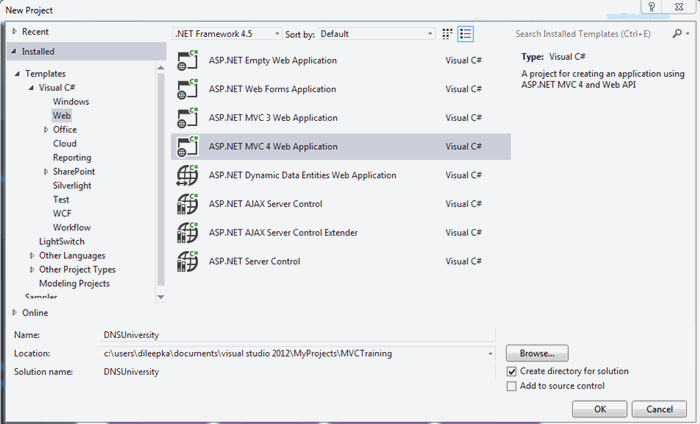Select the Windows template category
Image resolution: width=700 pixels, height=424 pixels.
71,102
